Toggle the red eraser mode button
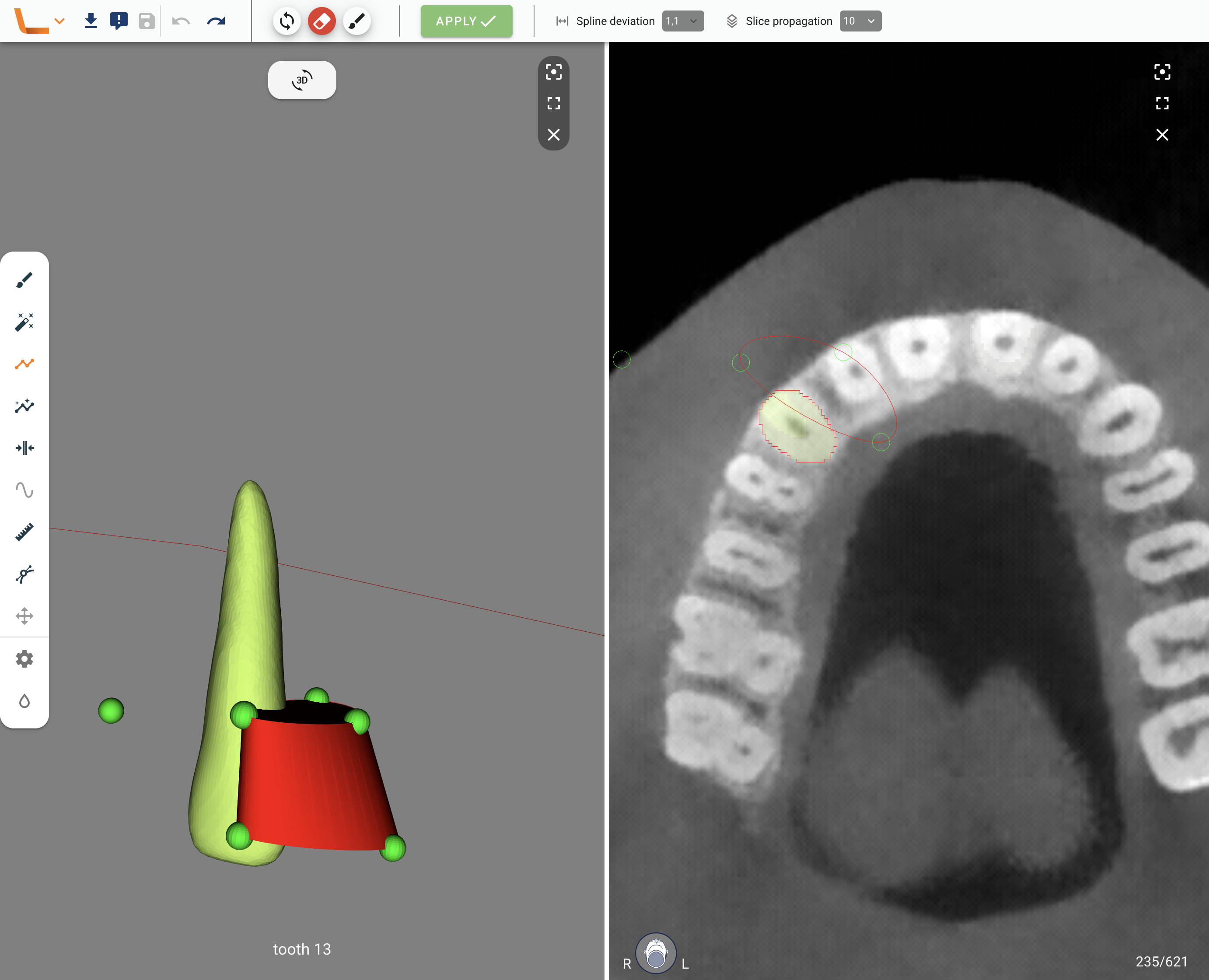Screen dimensions: 1209x980 (x=322, y=21)
